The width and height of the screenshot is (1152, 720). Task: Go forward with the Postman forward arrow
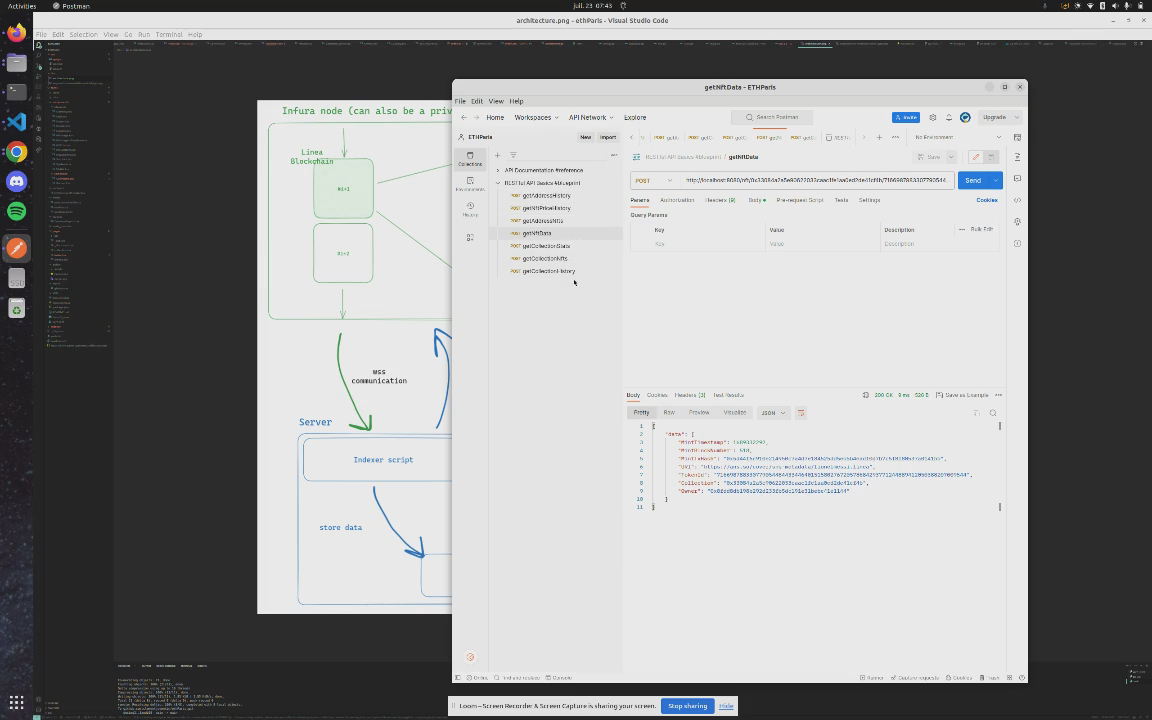[x=476, y=118]
